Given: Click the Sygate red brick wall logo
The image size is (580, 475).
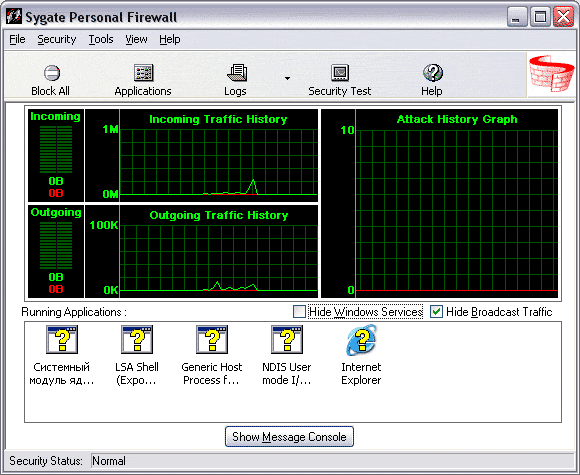Looking at the screenshot, I should [552, 74].
